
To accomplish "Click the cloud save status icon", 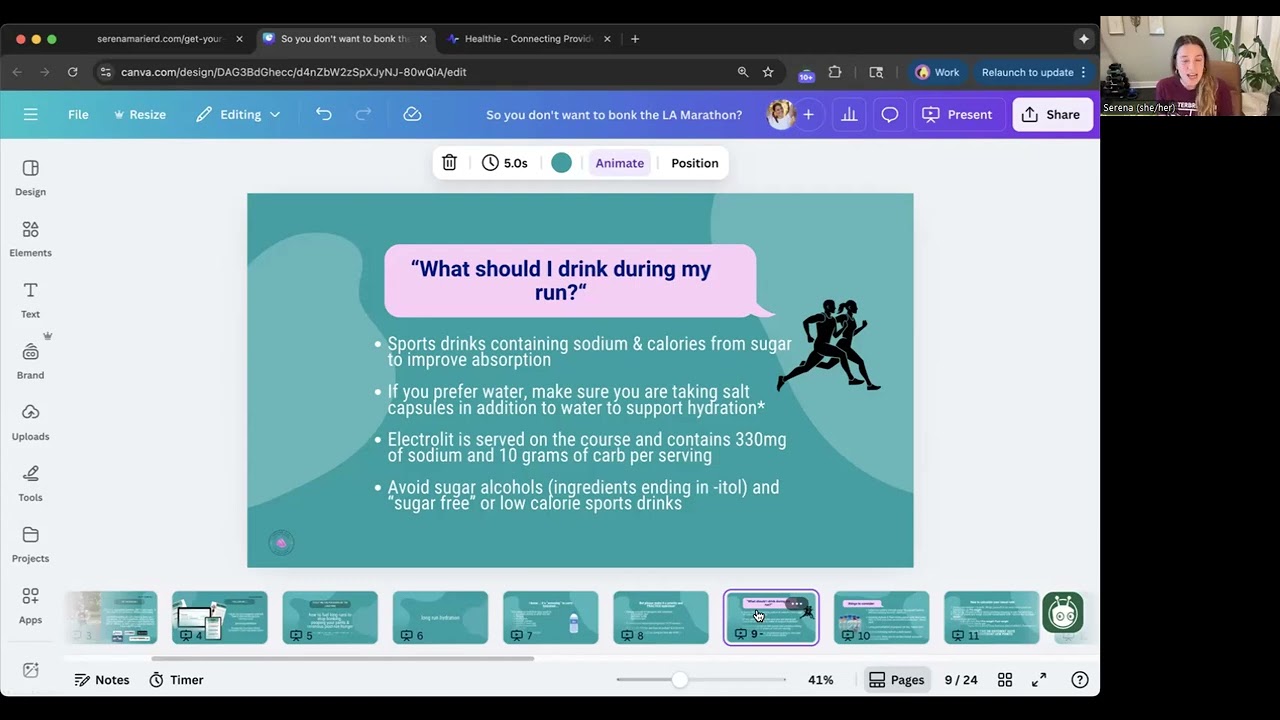I will coord(412,114).
